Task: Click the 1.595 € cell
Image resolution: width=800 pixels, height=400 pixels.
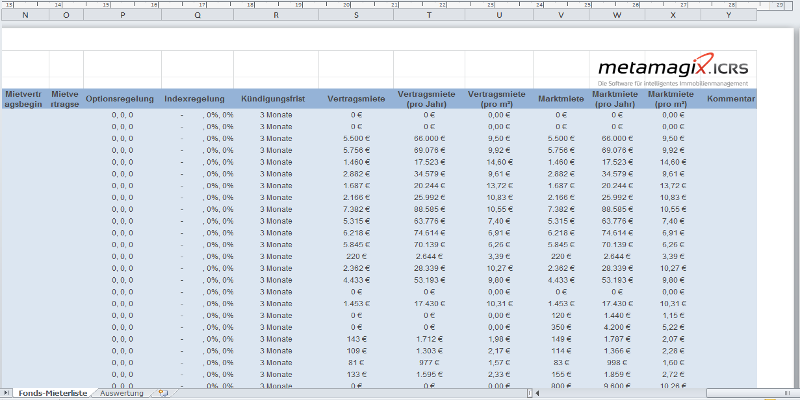Action: click(429, 374)
